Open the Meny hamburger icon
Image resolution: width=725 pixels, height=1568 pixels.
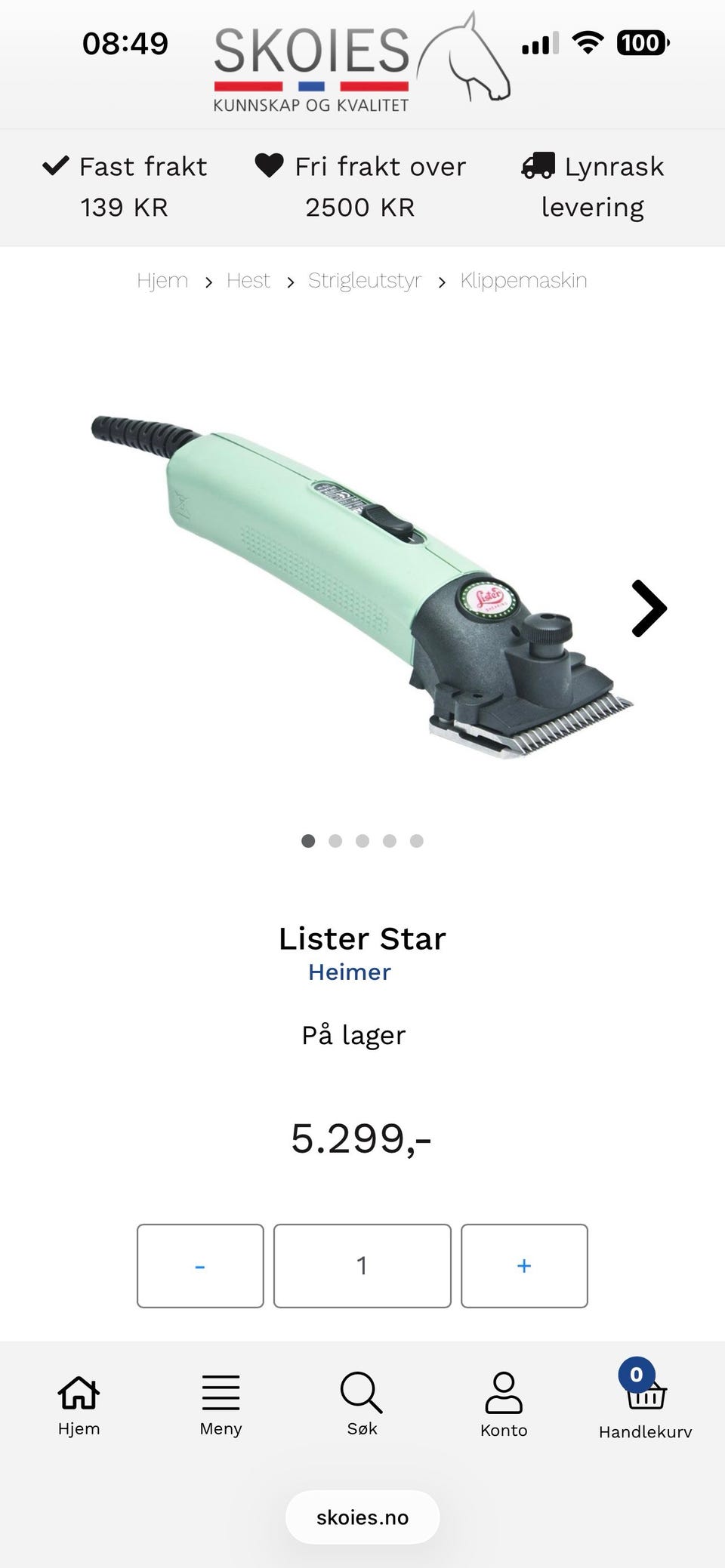coord(221,1392)
